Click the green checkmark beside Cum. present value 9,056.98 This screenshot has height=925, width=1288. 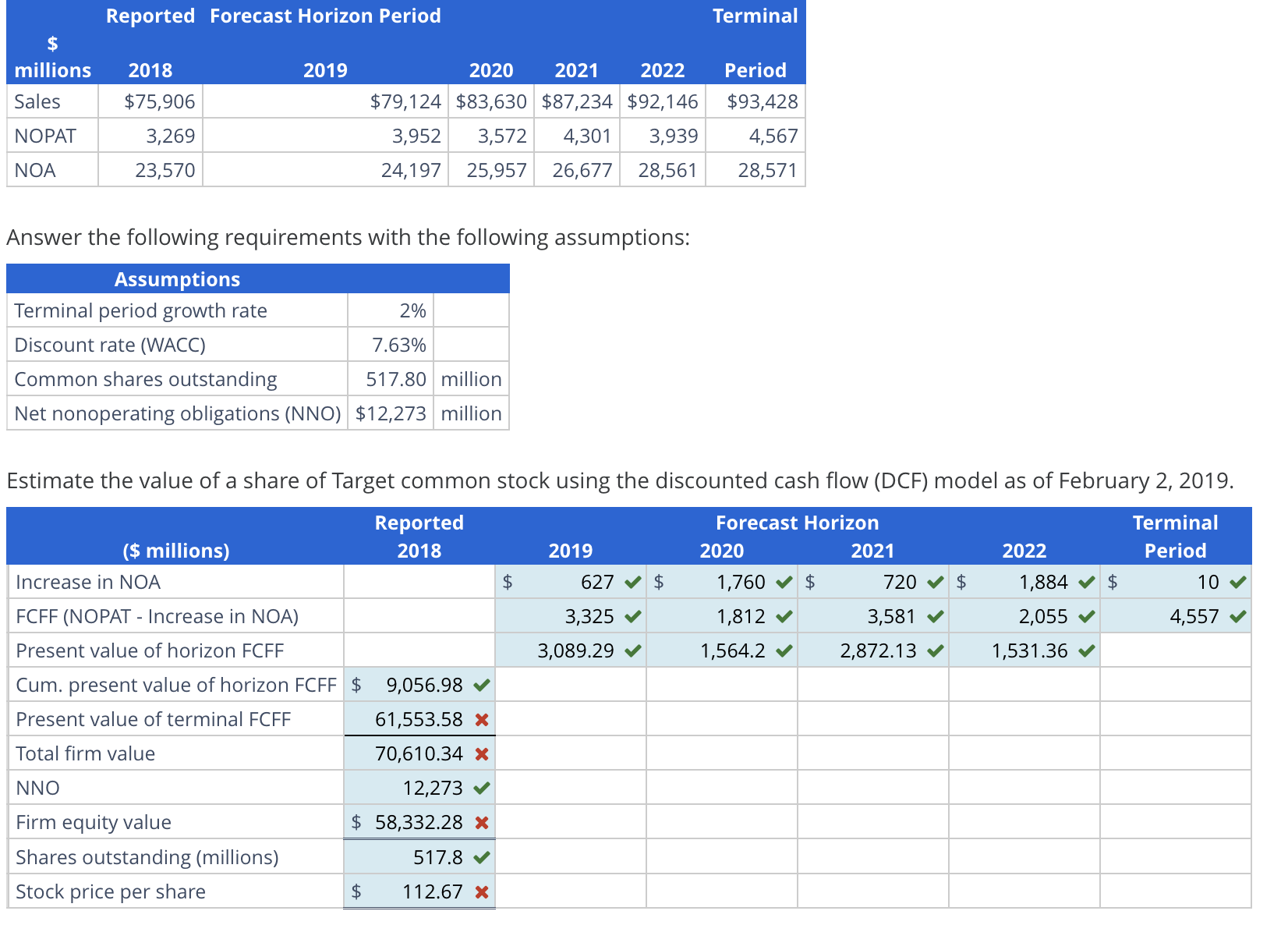[x=482, y=685]
